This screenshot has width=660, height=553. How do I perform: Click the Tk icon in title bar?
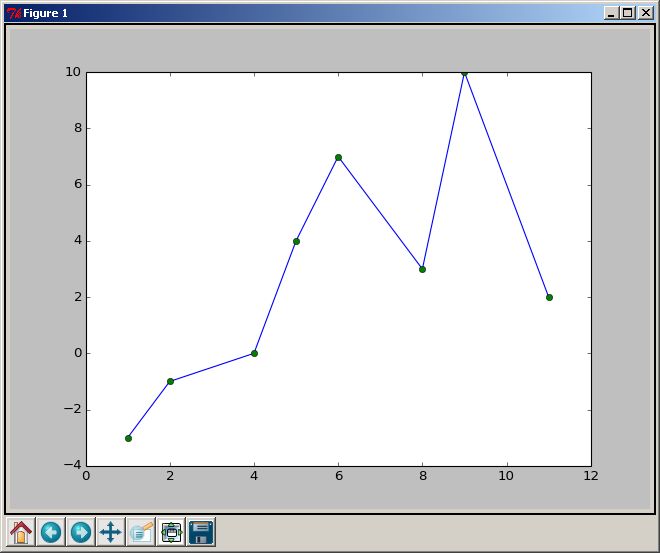click(x=14, y=13)
